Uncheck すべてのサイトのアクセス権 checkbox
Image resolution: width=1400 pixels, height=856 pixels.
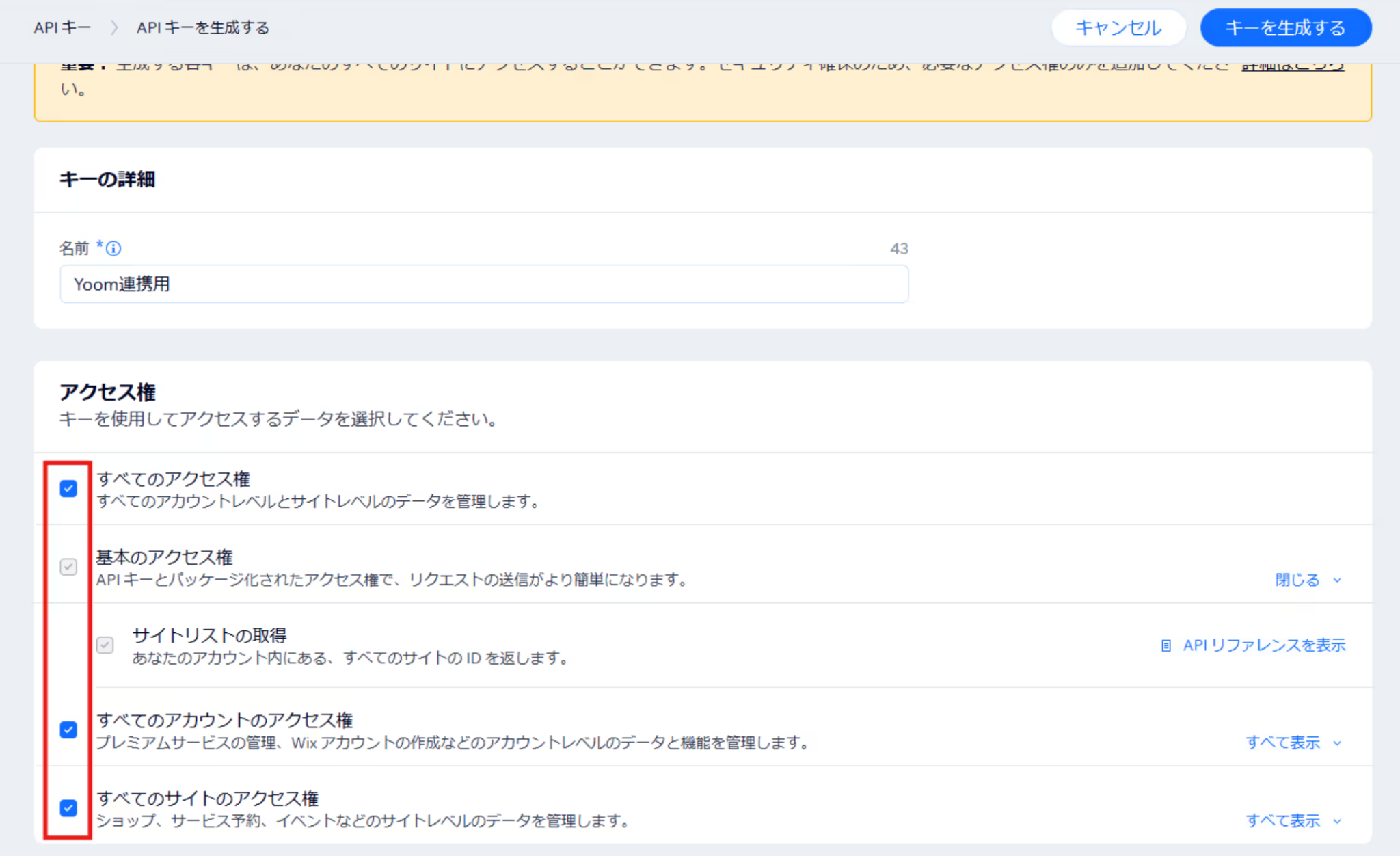[68, 808]
